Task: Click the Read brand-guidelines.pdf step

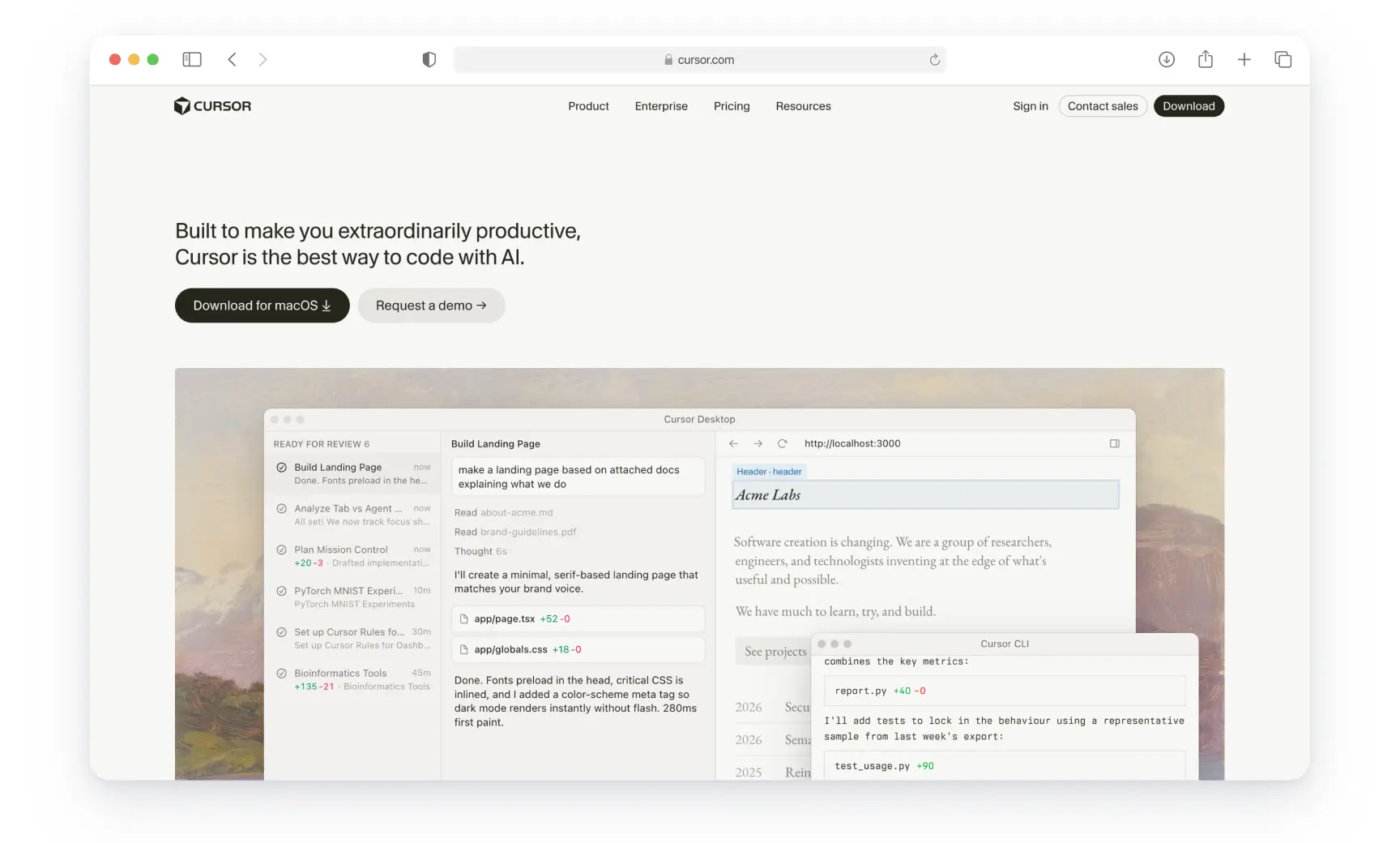Action: [515, 532]
